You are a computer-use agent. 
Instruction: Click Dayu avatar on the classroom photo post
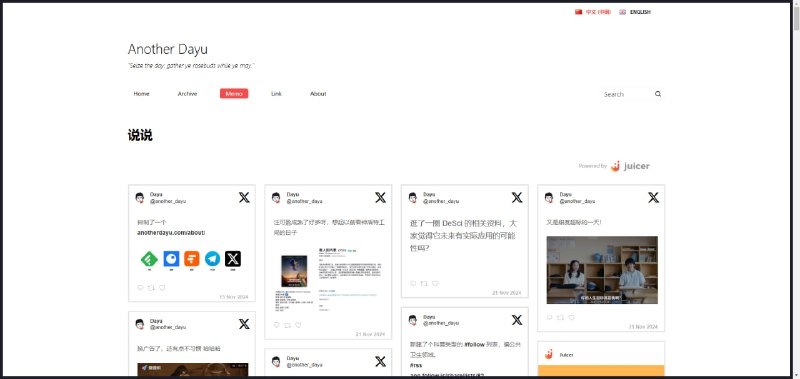pos(549,197)
